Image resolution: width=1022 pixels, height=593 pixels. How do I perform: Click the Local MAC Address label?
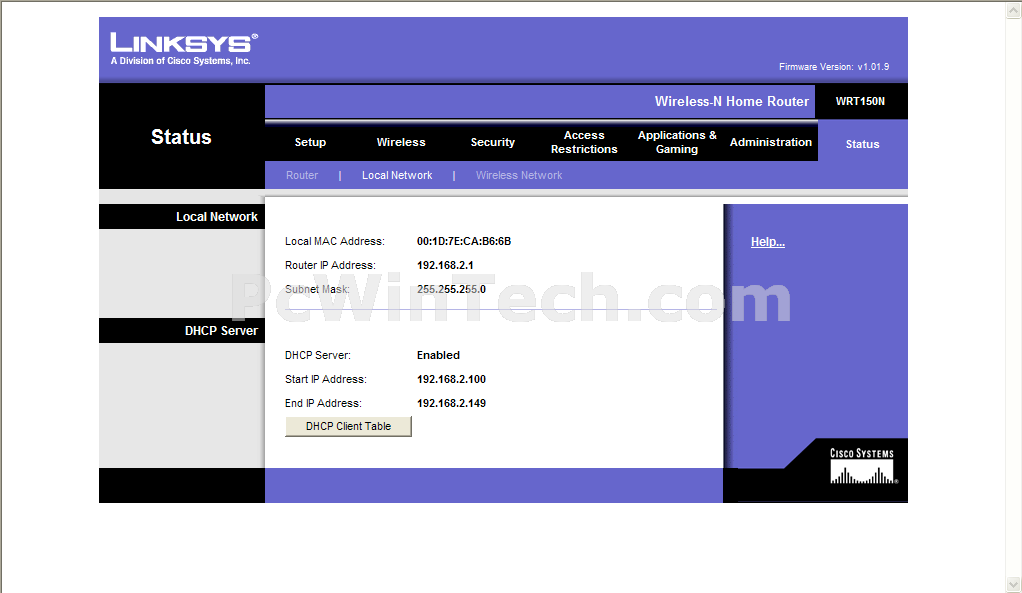(334, 241)
